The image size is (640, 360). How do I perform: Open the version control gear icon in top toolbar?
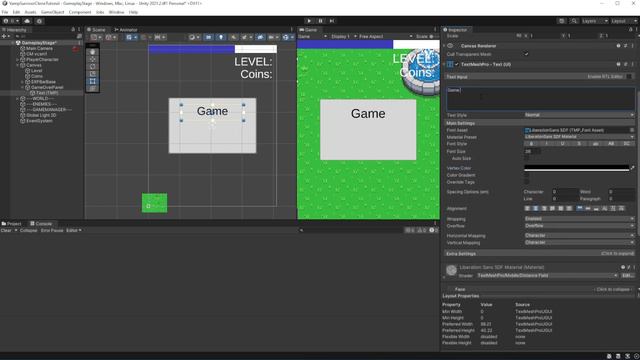tap(39, 21)
